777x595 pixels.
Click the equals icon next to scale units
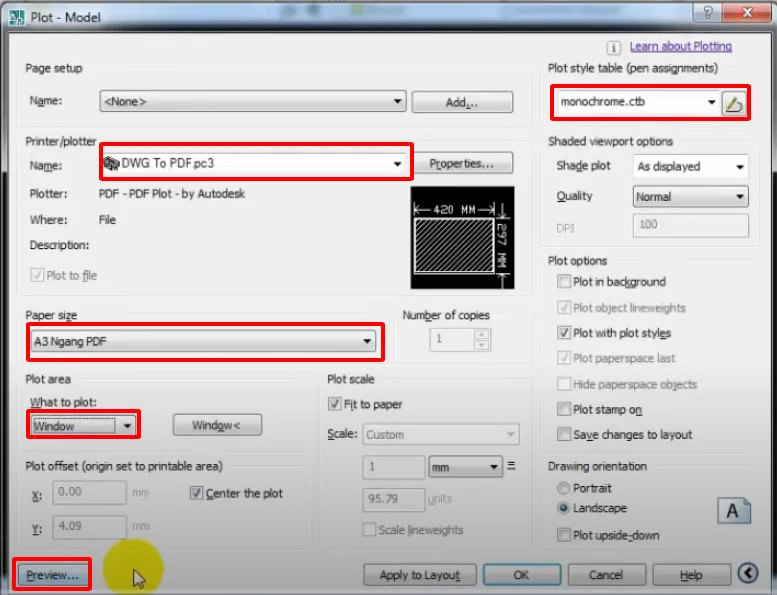point(511,466)
